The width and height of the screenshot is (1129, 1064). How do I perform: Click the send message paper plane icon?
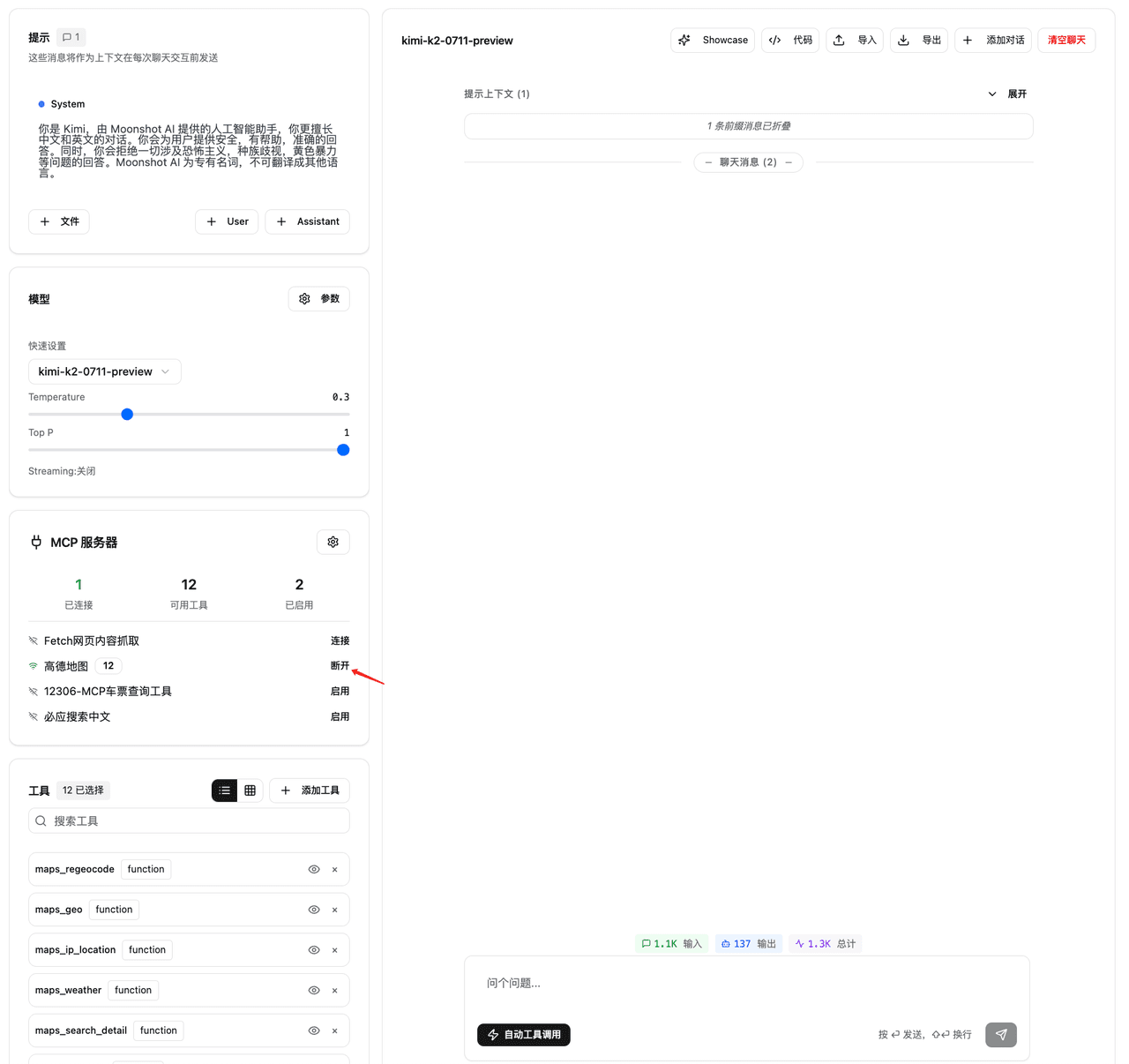pyautogui.click(x=1000, y=1035)
